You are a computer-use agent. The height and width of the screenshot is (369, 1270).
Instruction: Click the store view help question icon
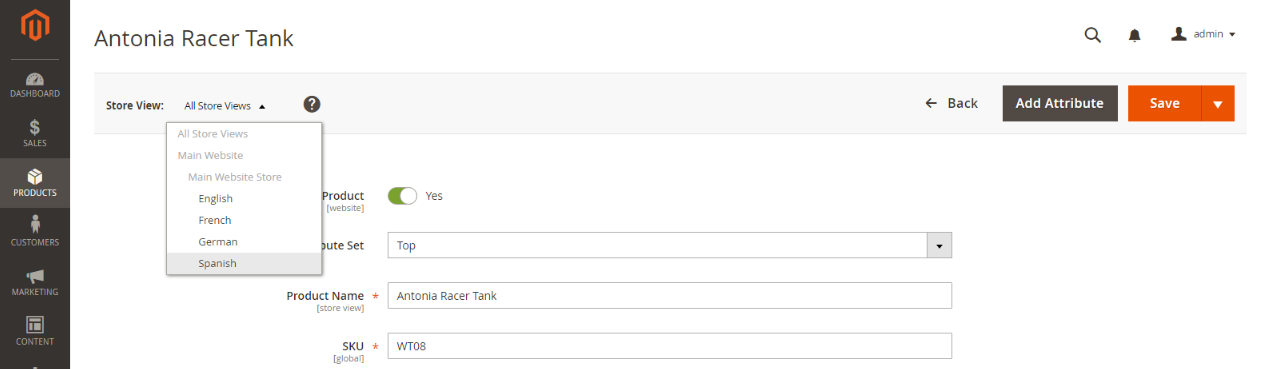tap(312, 104)
